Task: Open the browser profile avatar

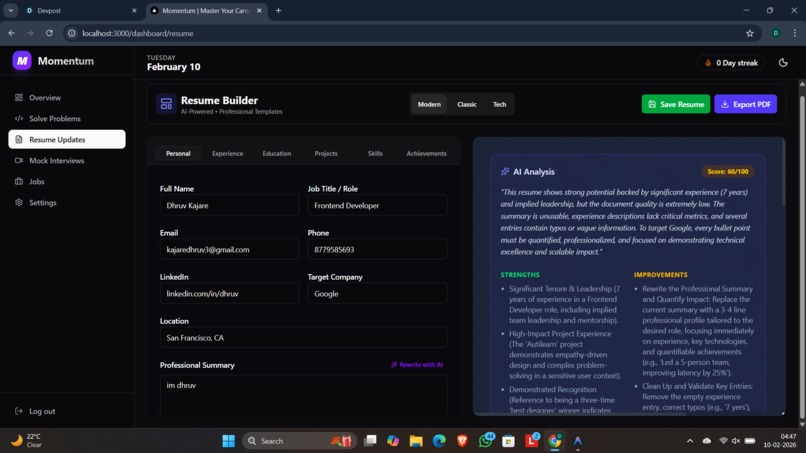Action: click(x=776, y=33)
